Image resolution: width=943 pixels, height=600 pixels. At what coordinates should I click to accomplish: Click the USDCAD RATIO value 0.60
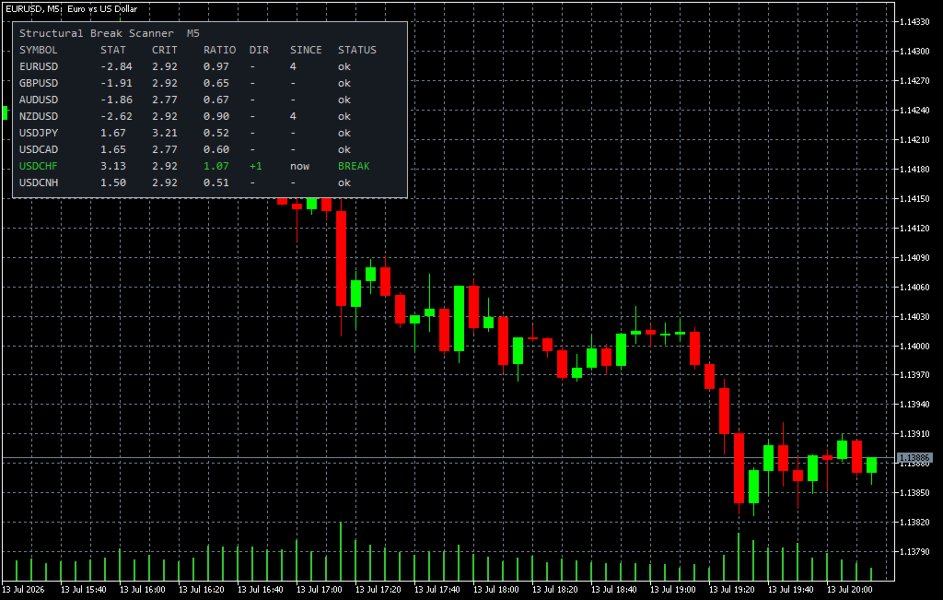[216, 150]
